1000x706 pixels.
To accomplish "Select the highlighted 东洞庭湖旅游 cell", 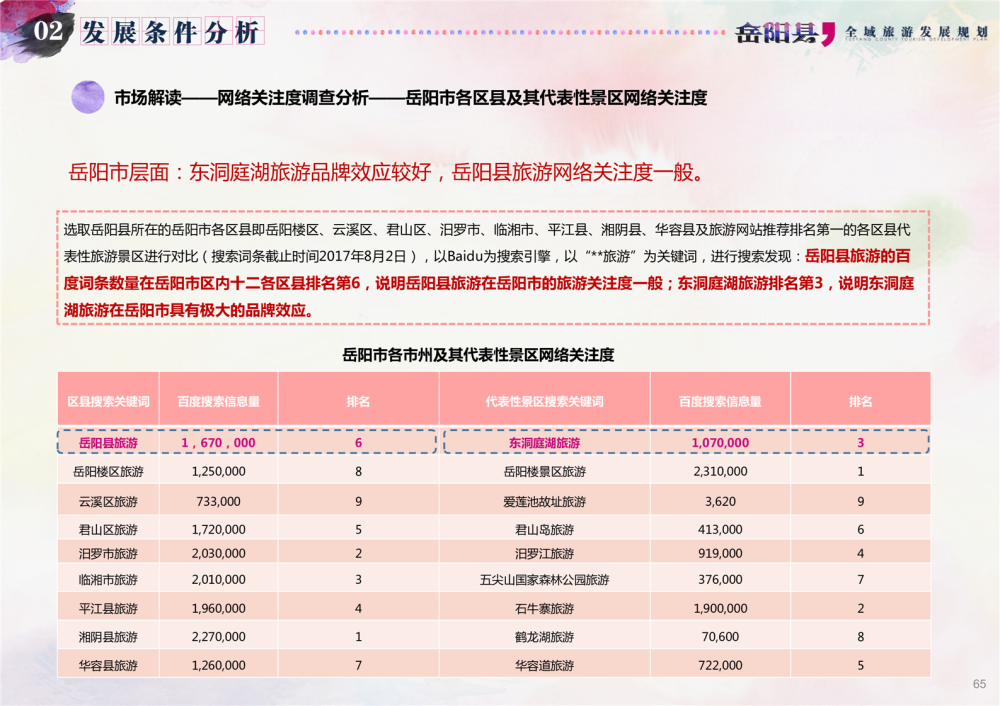I will click(544, 442).
